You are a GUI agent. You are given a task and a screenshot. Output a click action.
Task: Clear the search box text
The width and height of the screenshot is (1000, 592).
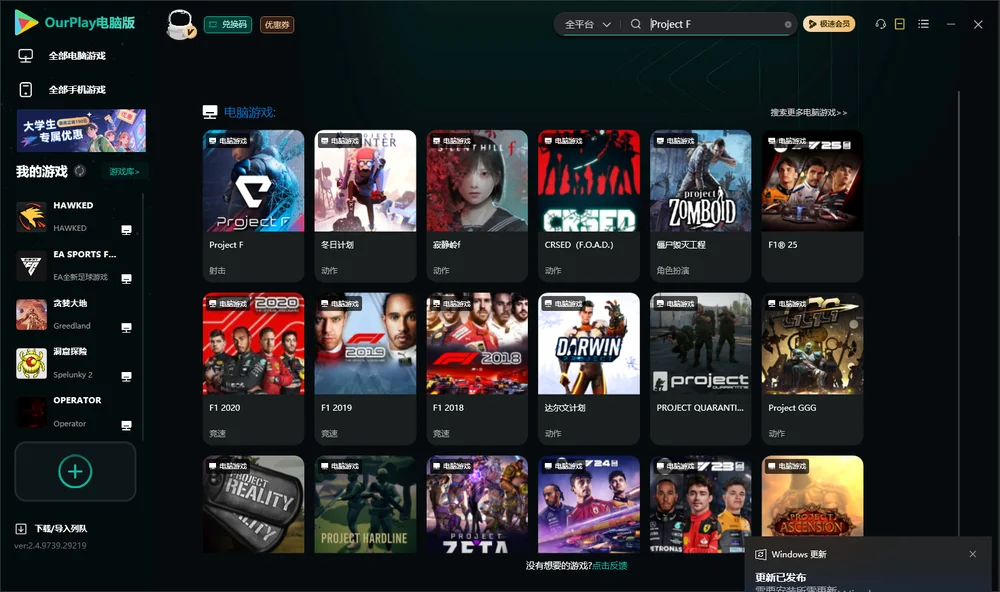(x=788, y=25)
